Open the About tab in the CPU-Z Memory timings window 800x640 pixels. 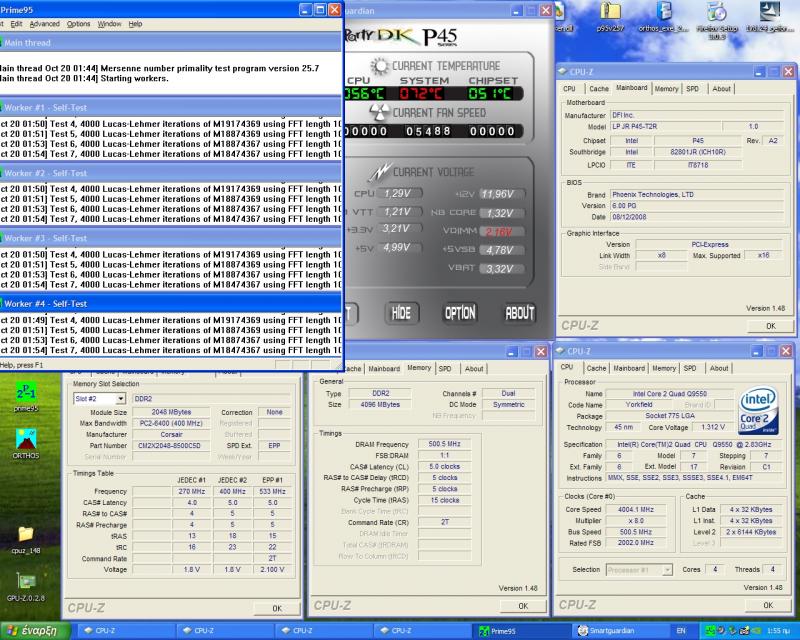[x=474, y=368]
